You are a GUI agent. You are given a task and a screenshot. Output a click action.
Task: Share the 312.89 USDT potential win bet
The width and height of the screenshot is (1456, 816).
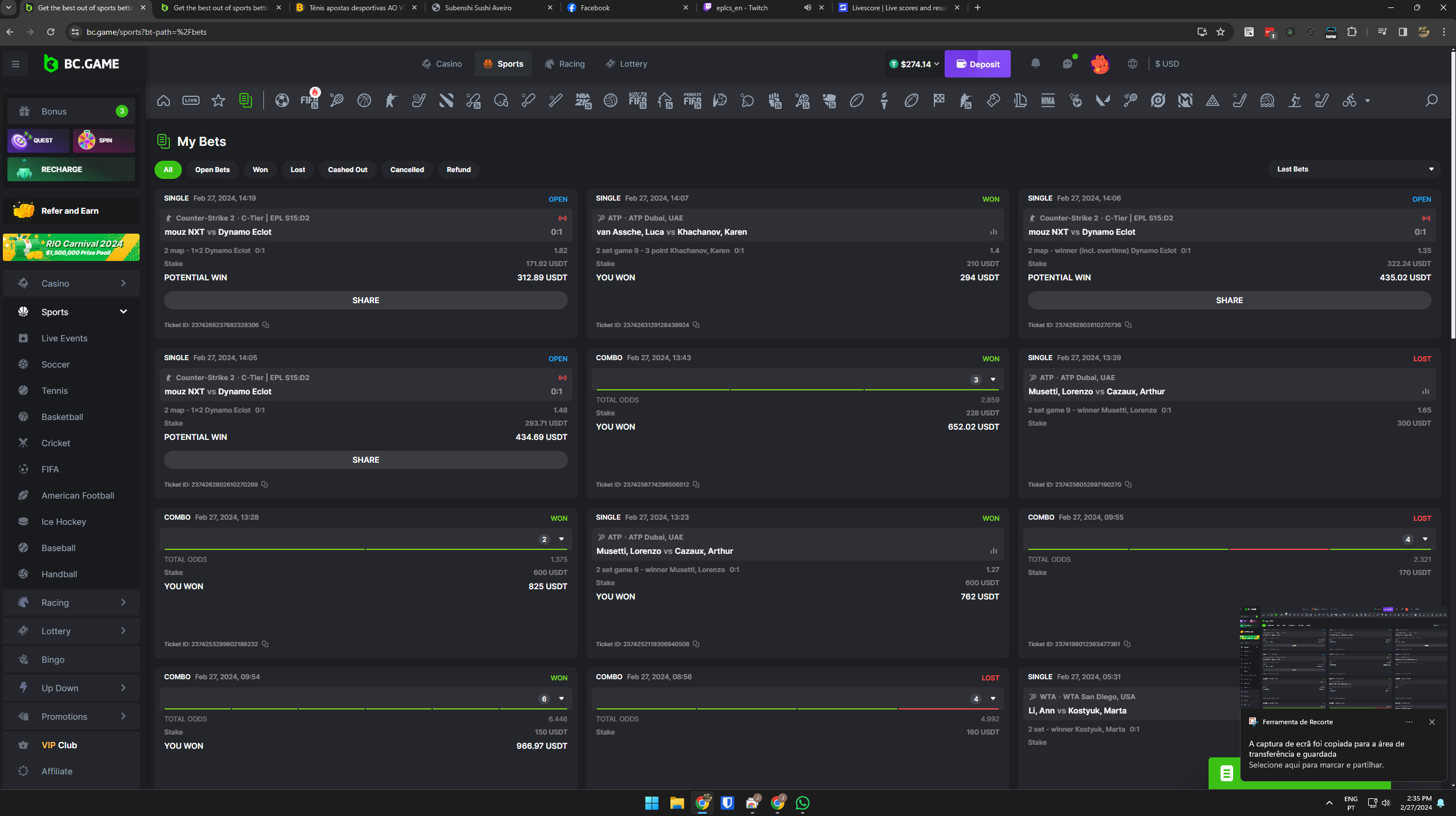(366, 300)
